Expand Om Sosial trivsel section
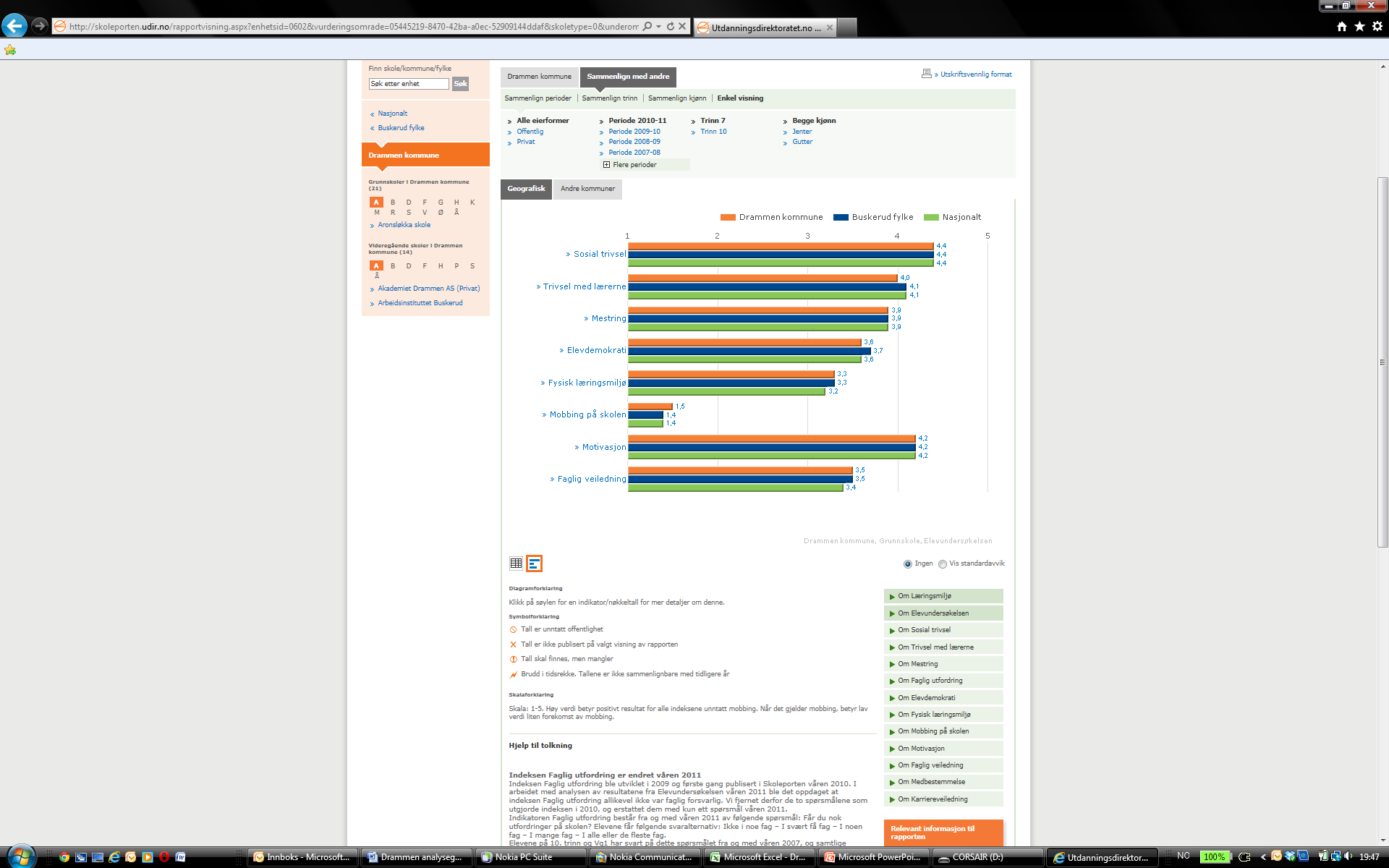The image size is (1389, 868). (943, 630)
